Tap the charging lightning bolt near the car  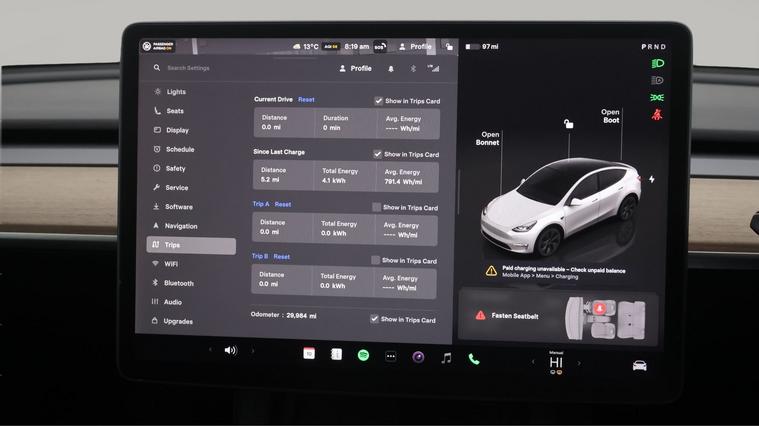652,180
